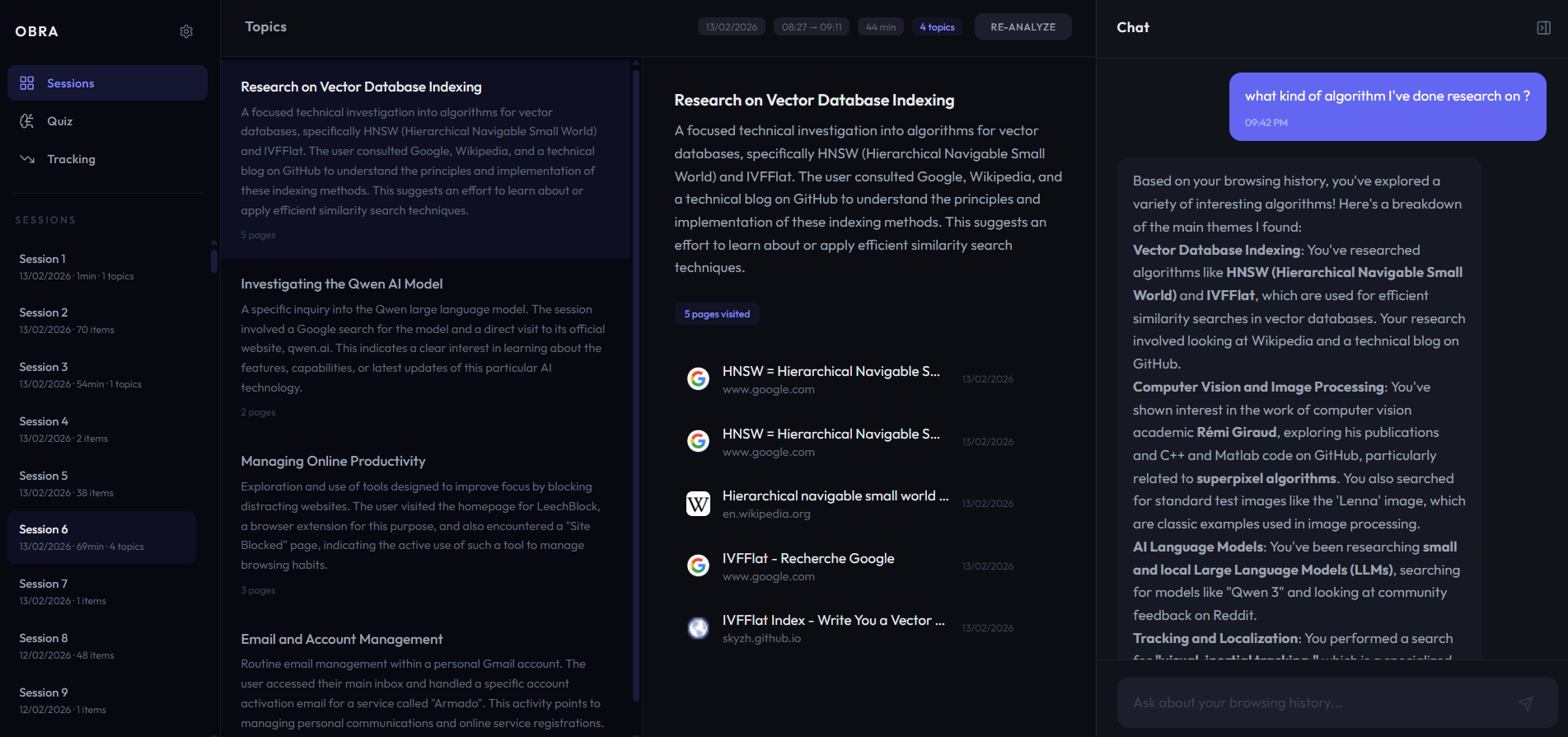Select Session 9 in the sessions list
Image resolution: width=1568 pixels, height=737 pixels.
click(x=102, y=700)
